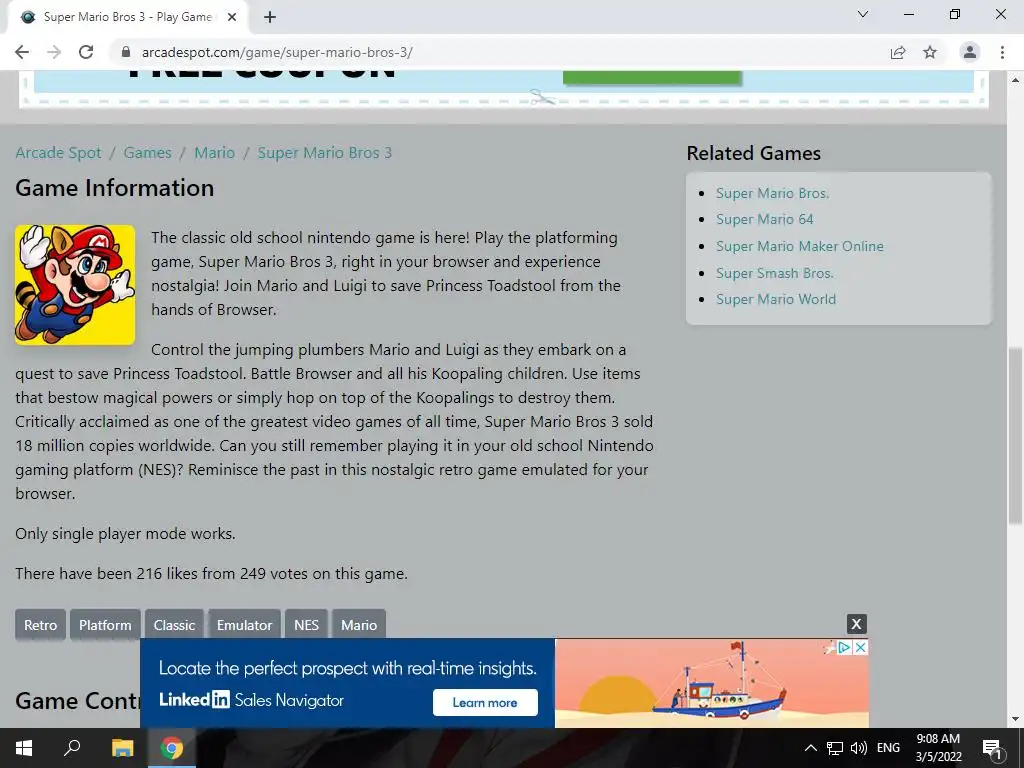The height and width of the screenshot is (768, 1024).
Task: Click the Chrome taskbar icon
Action: pyautogui.click(x=172, y=748)
